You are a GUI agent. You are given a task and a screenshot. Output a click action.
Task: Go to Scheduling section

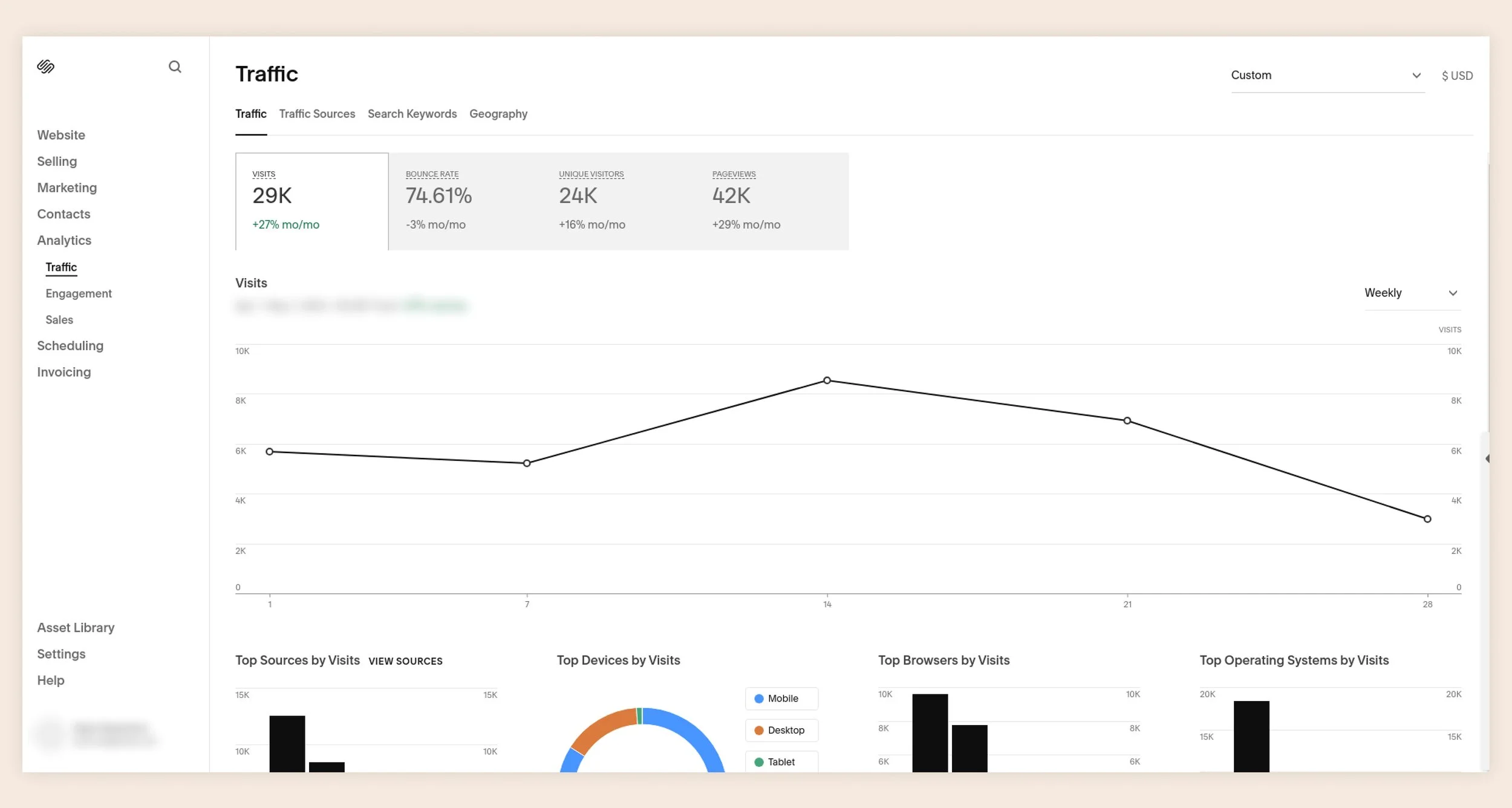(x=70, y=345)
